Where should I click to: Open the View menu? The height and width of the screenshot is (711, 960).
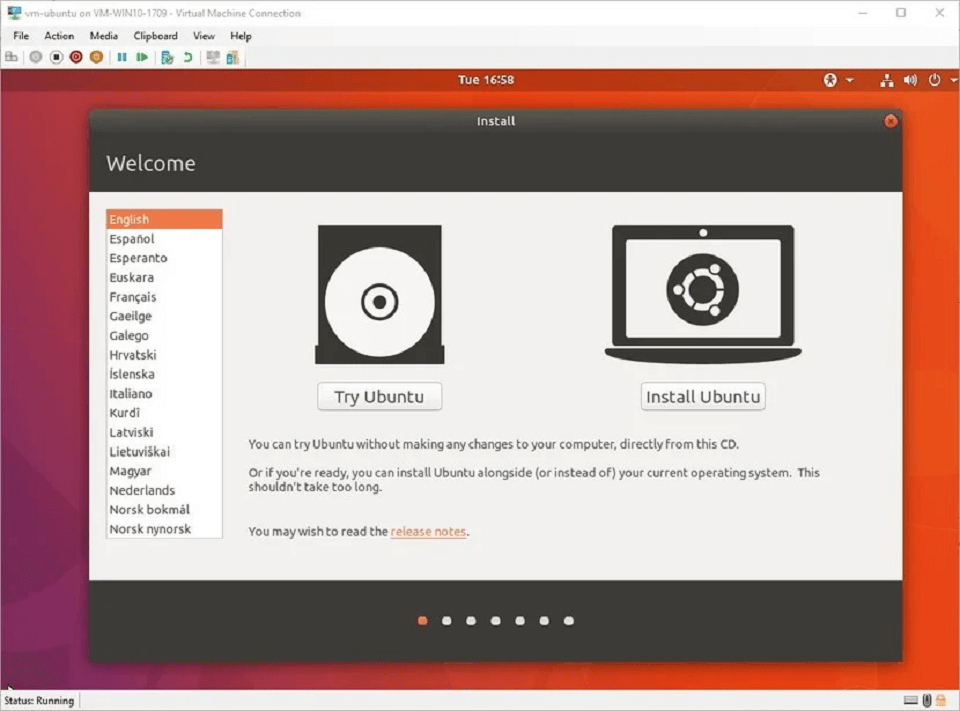coord(204,36)
